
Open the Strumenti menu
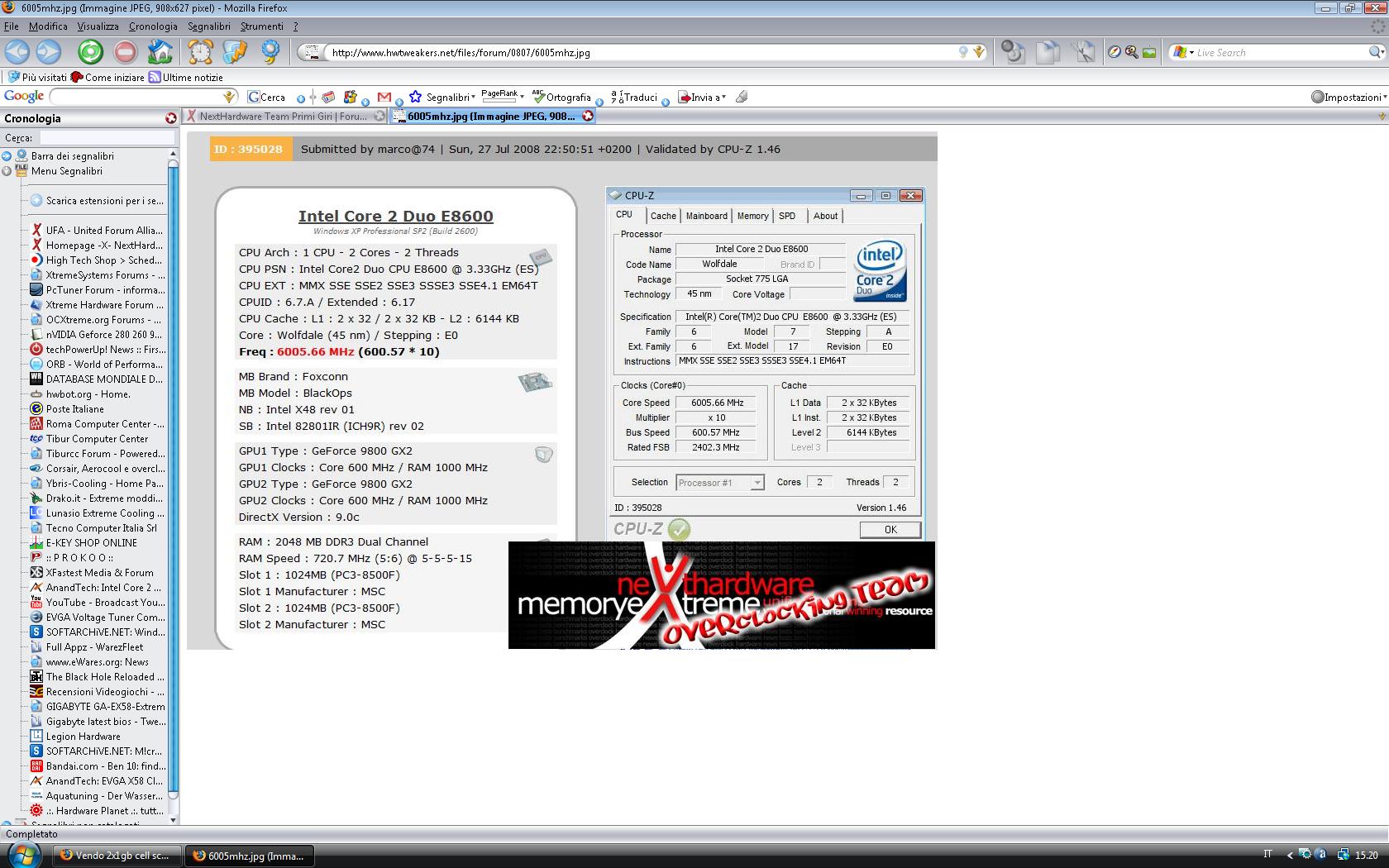pos(261,26)
